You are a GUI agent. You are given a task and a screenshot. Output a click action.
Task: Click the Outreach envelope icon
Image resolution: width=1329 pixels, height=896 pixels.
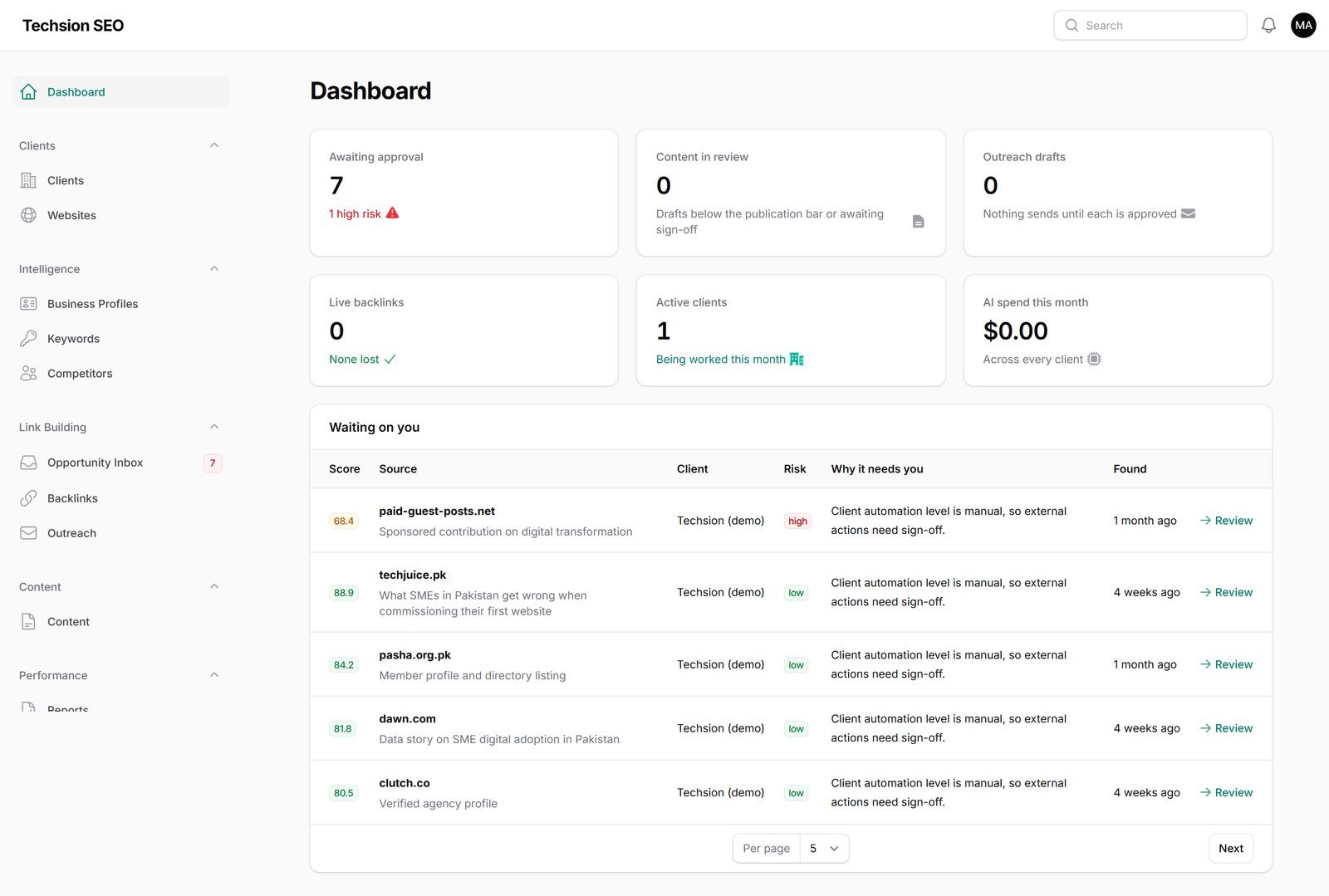(x=28, y=533)
